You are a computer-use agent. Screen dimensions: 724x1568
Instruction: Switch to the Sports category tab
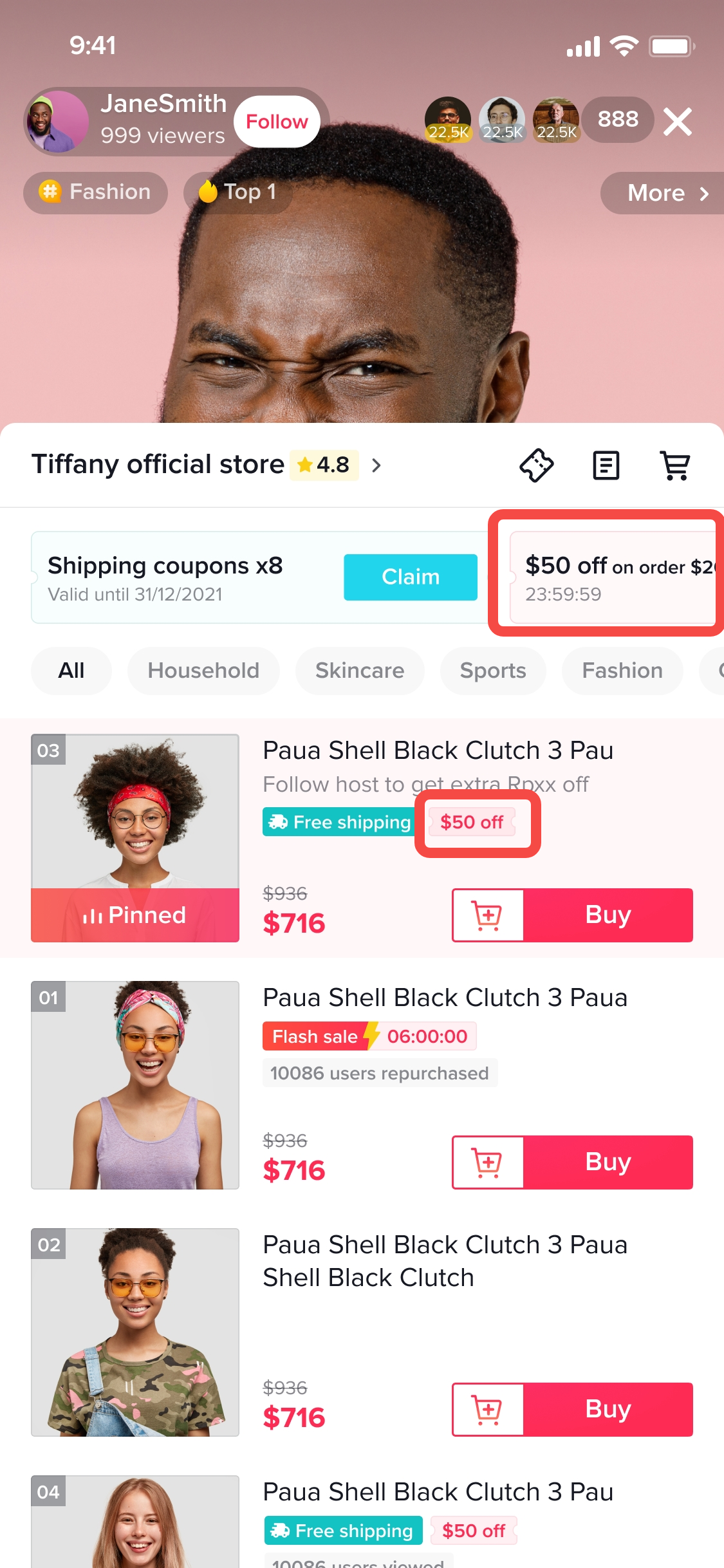493,671
